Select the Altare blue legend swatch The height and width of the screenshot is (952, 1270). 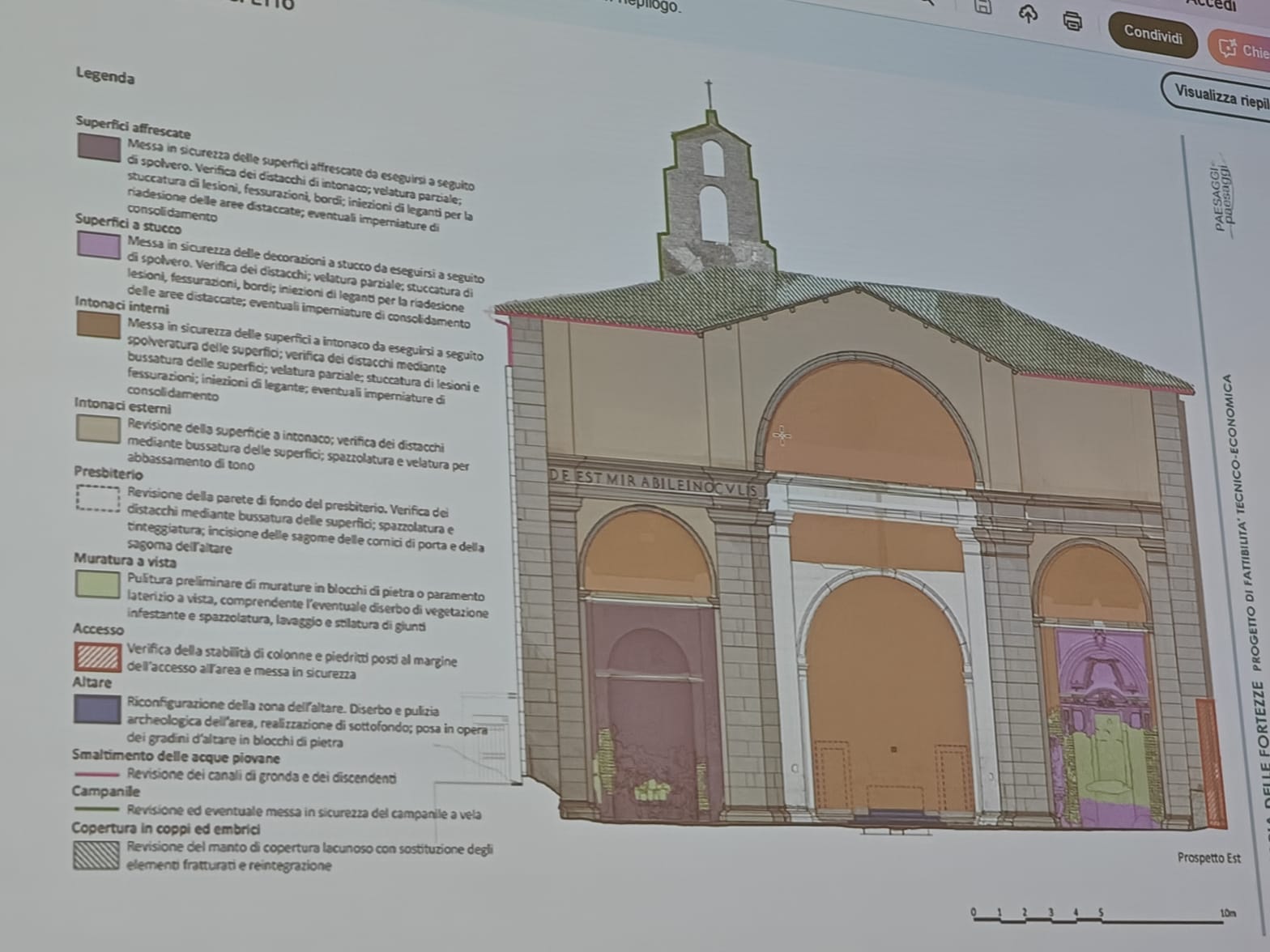pos(97,708)
